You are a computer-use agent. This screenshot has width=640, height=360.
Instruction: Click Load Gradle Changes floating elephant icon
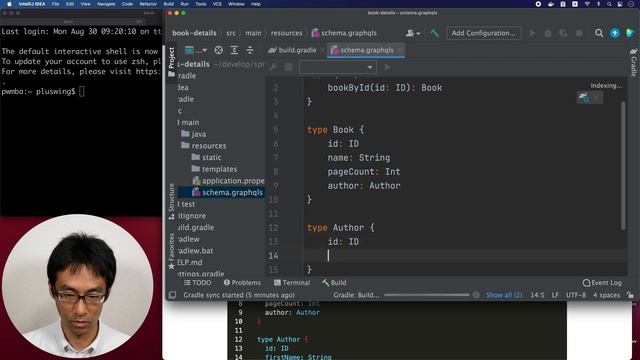(584, 98)
